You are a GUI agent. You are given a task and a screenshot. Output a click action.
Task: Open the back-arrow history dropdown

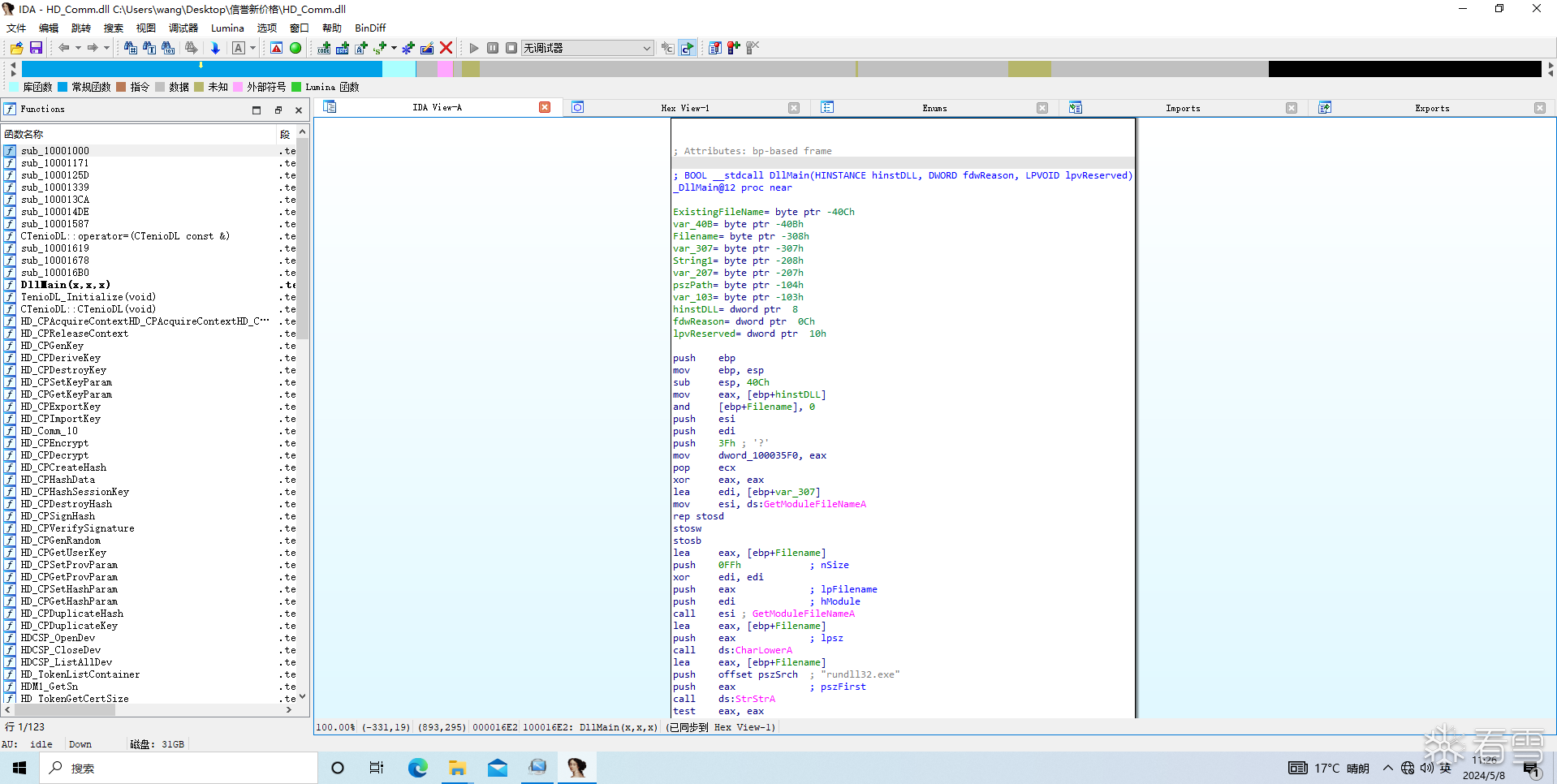click(78, 48)
